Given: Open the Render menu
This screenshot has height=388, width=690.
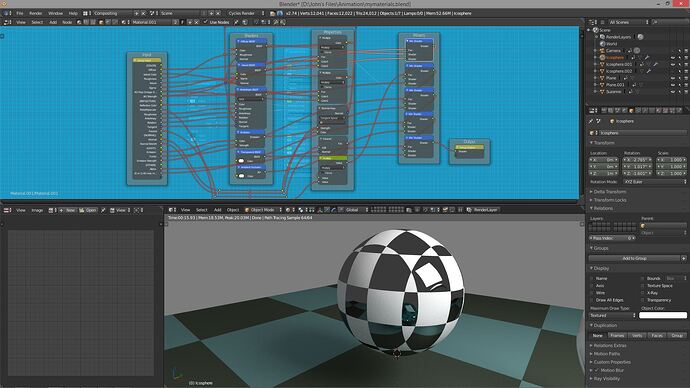Looking at the screenshot, I should click(36, 13).
